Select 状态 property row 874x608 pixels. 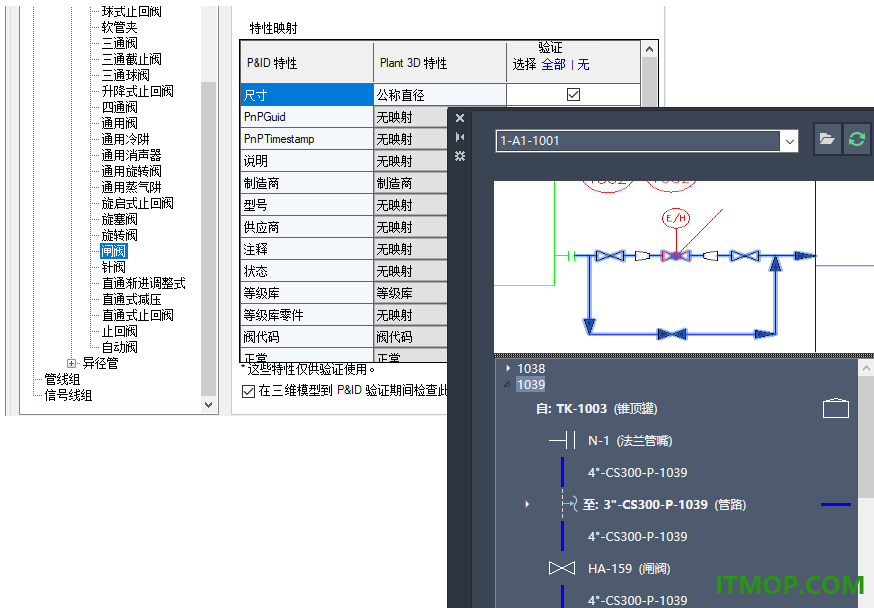[307, 271]
